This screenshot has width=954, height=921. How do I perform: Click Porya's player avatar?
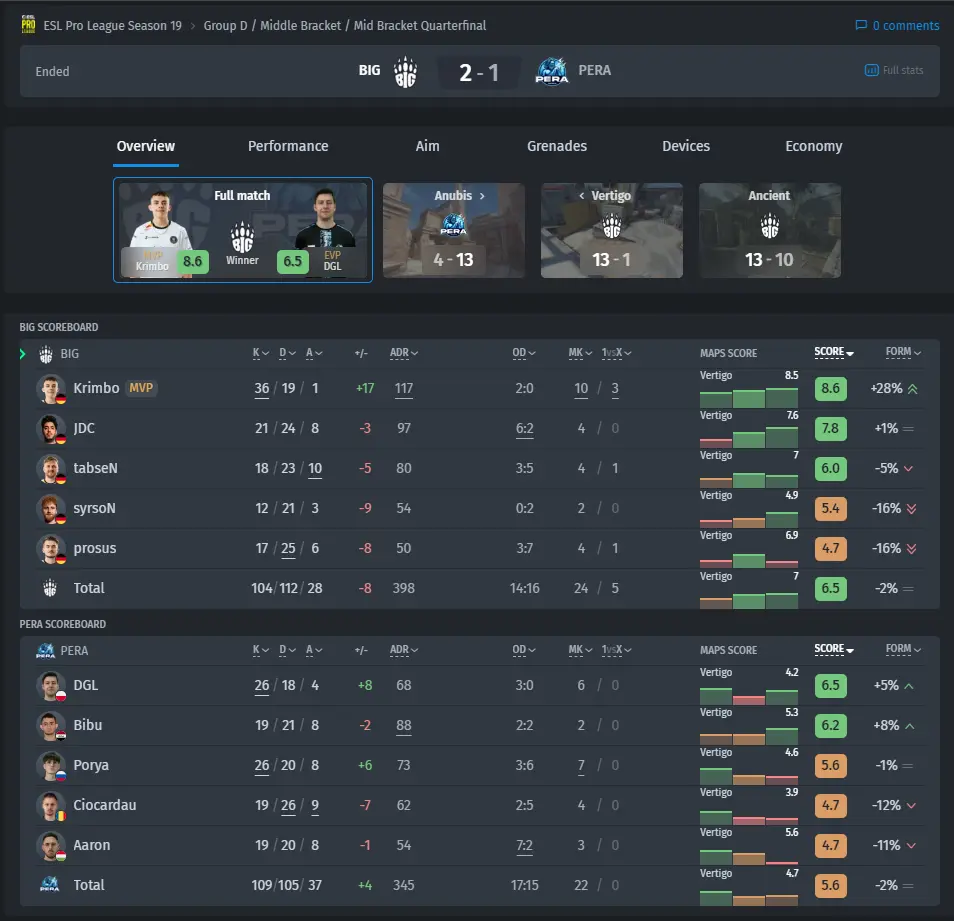[x=50, y=766]
